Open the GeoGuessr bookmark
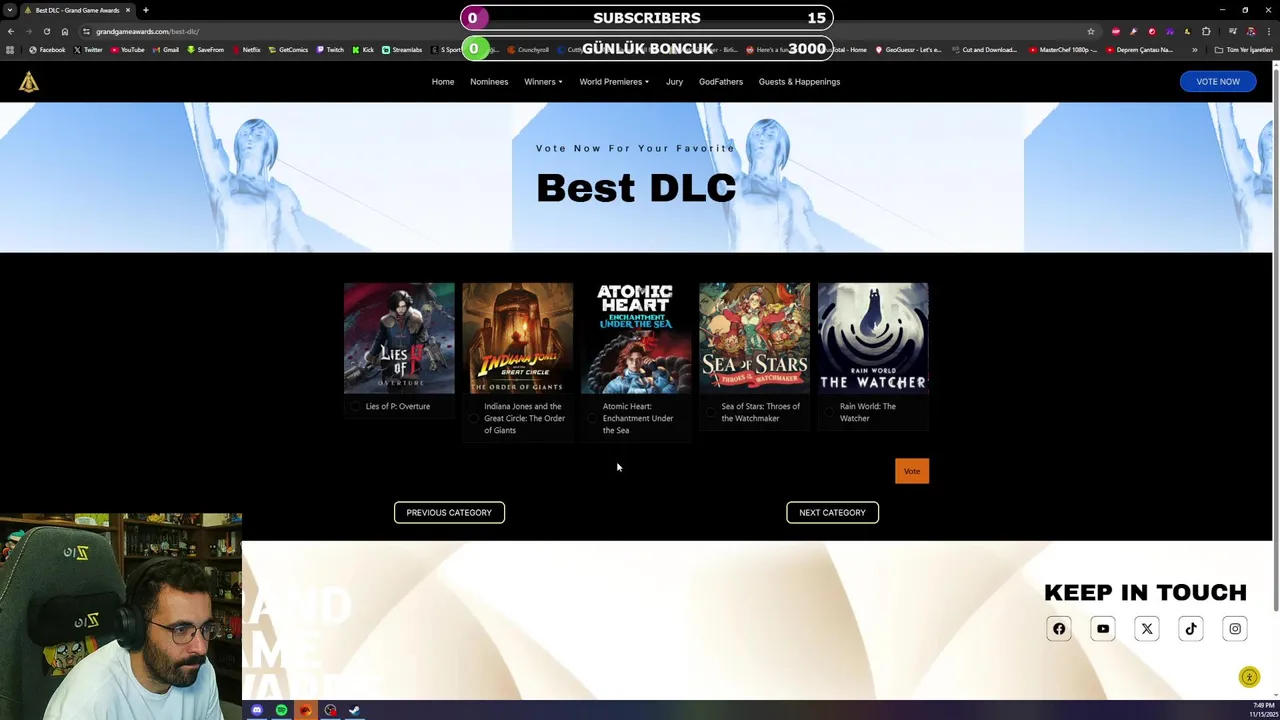Image resolution: width=1280 pixels, height=720 pixels. point(908,50)
